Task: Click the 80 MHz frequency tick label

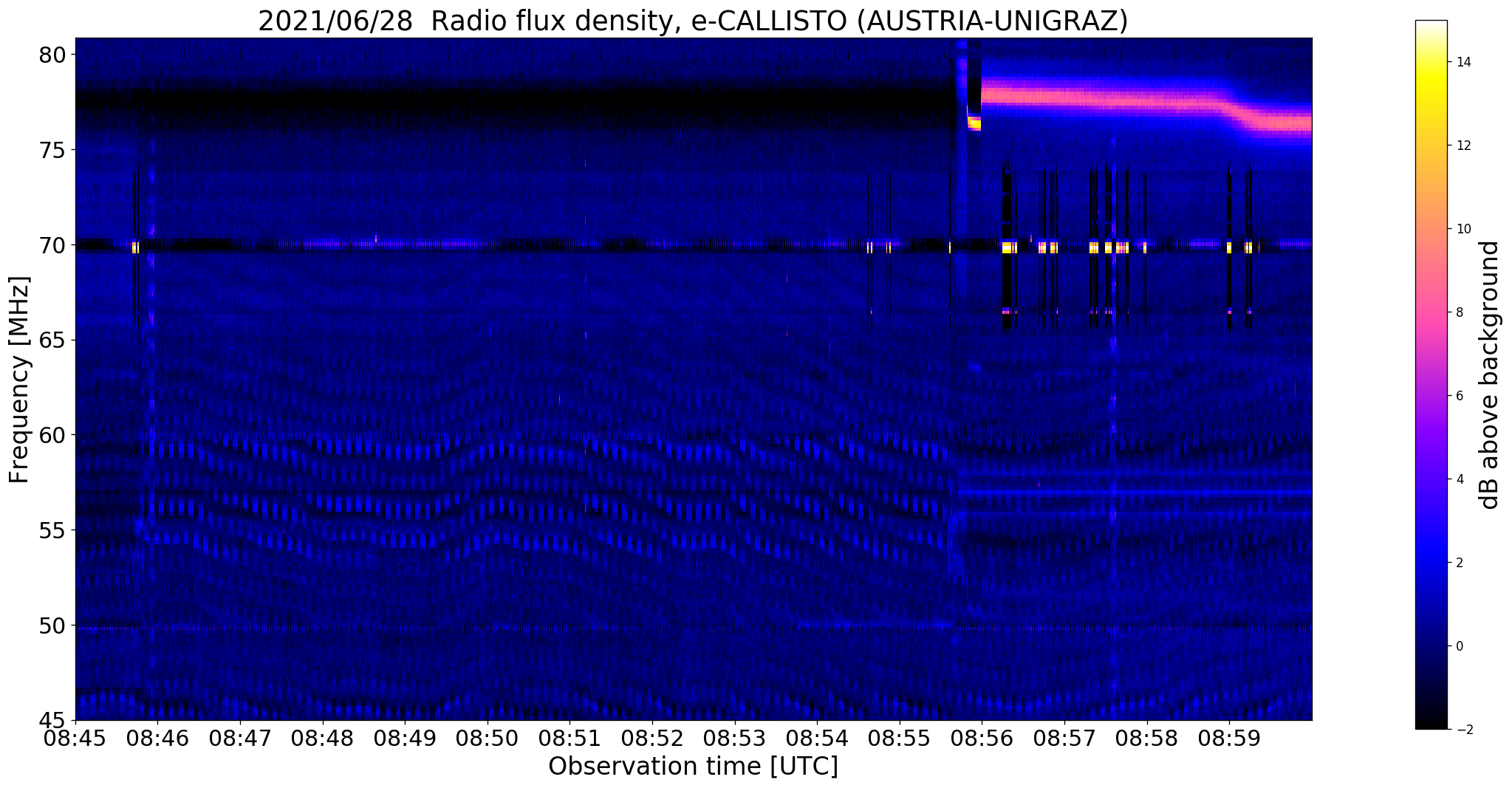Action: [x=54, y=55]
